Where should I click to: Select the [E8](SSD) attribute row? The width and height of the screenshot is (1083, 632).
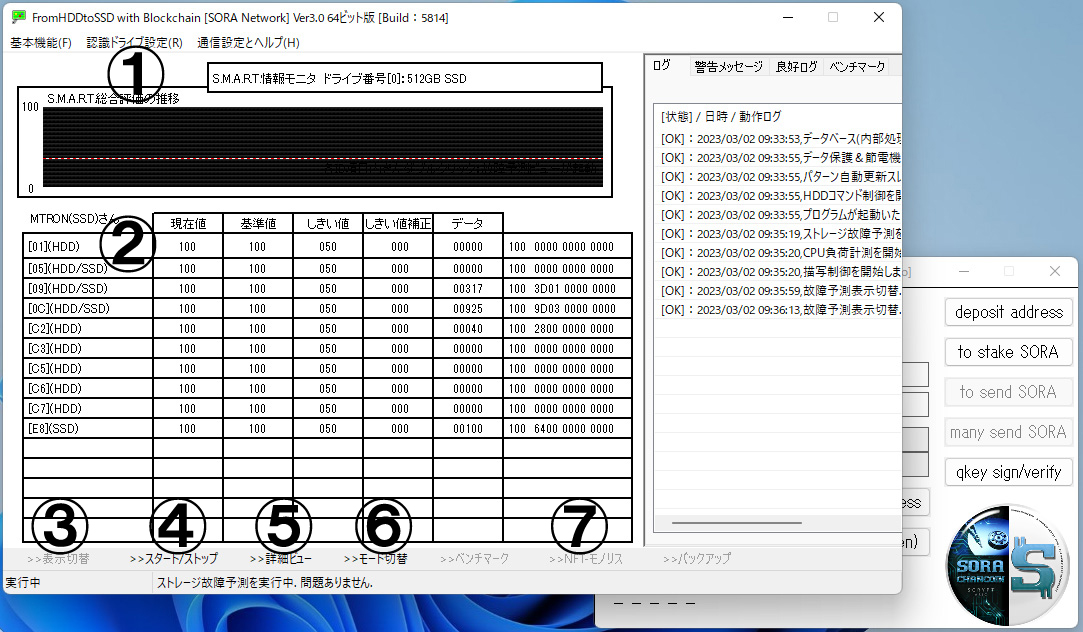pos(327,428)
